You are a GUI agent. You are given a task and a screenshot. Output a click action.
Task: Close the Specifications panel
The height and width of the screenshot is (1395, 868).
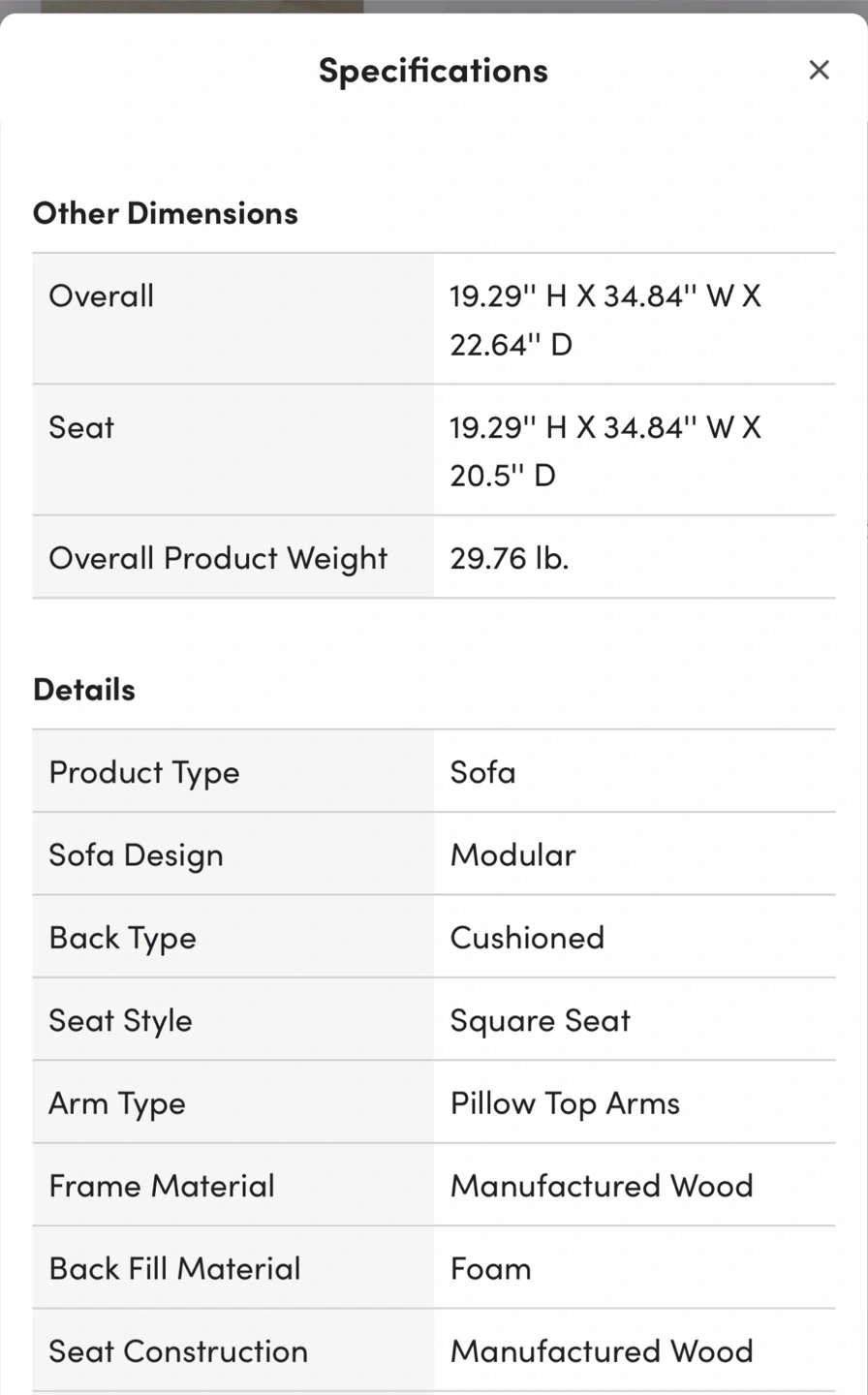click(x=819, y=70)
